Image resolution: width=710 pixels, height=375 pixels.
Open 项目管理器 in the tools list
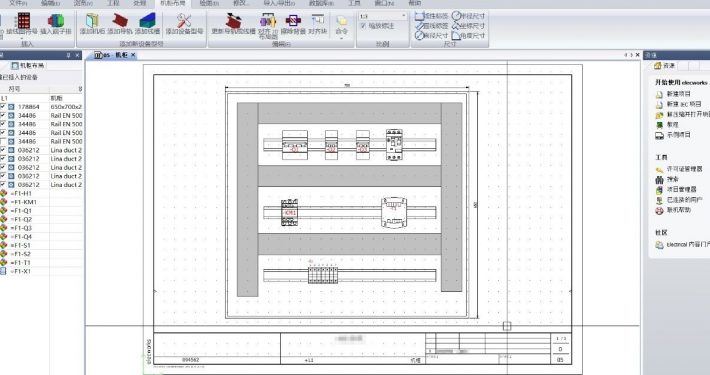681,189
